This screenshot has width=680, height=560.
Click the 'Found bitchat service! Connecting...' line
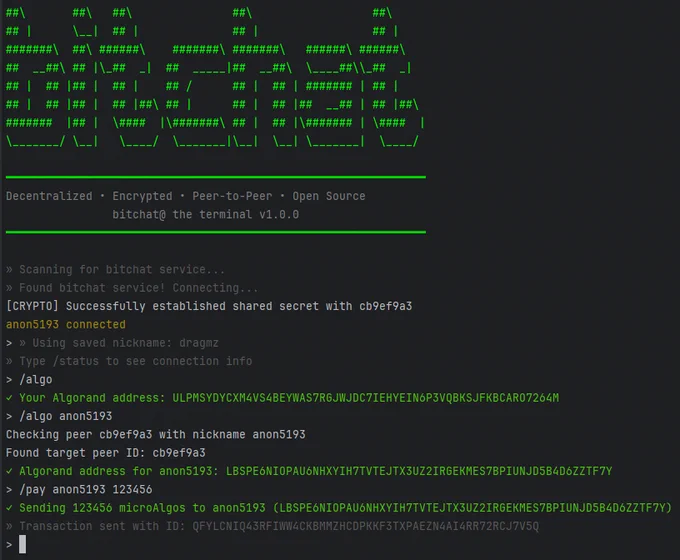pyautogui.click(x=132, y=288)
